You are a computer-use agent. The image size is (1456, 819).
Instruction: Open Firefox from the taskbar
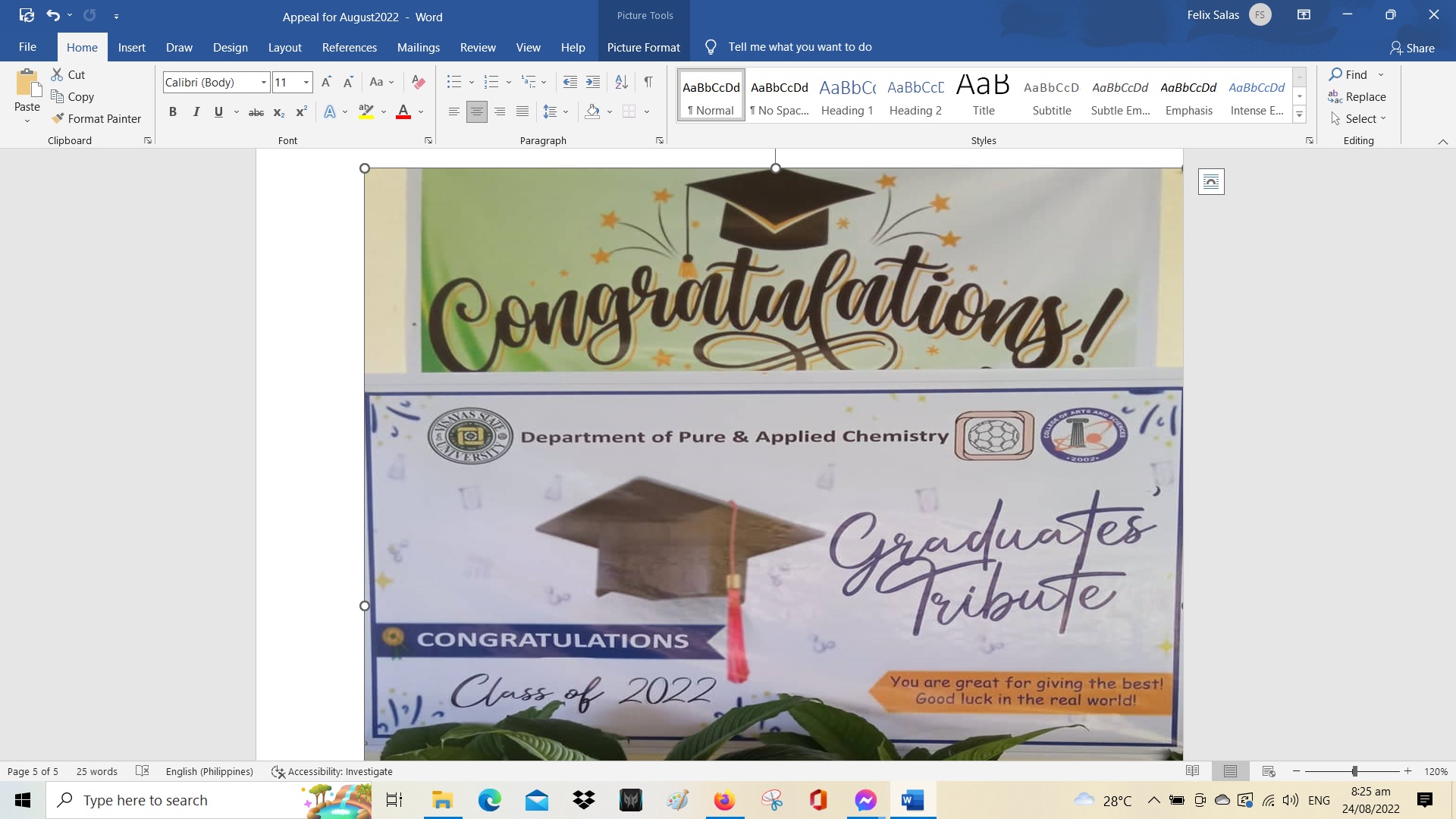point(724,800)
